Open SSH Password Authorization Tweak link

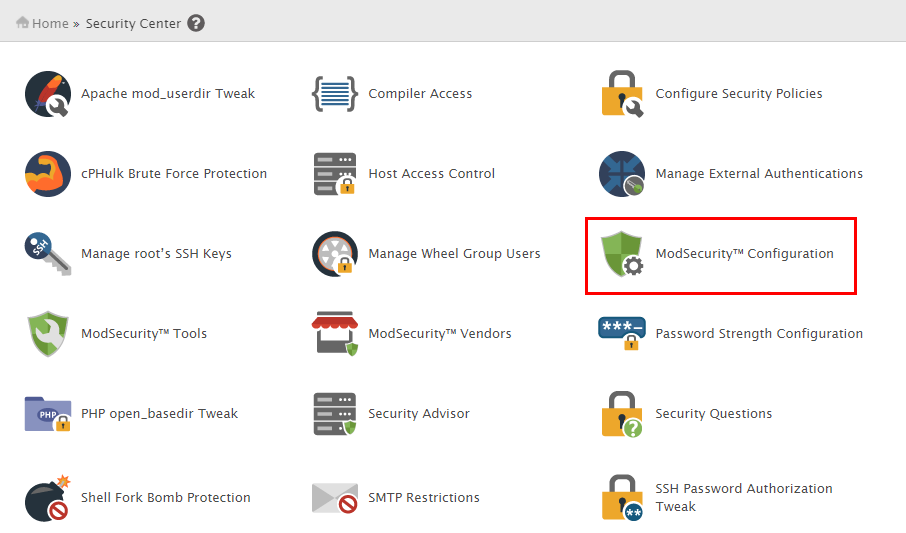tap(744, 498)
